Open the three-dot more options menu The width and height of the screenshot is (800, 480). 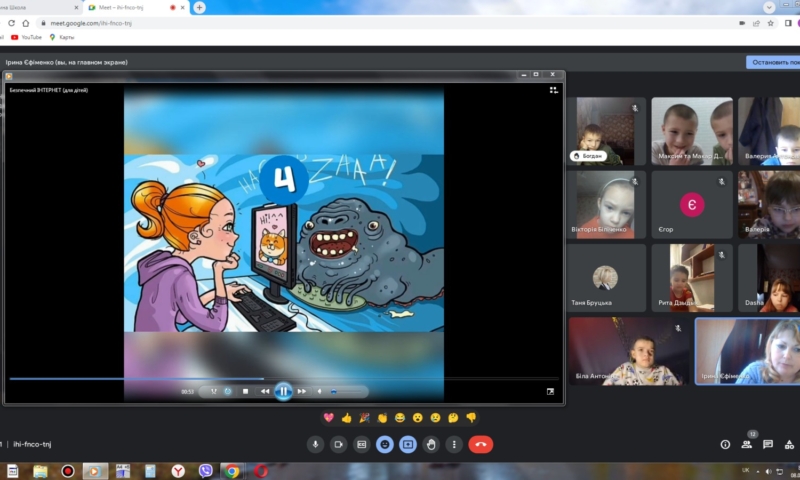454,444
